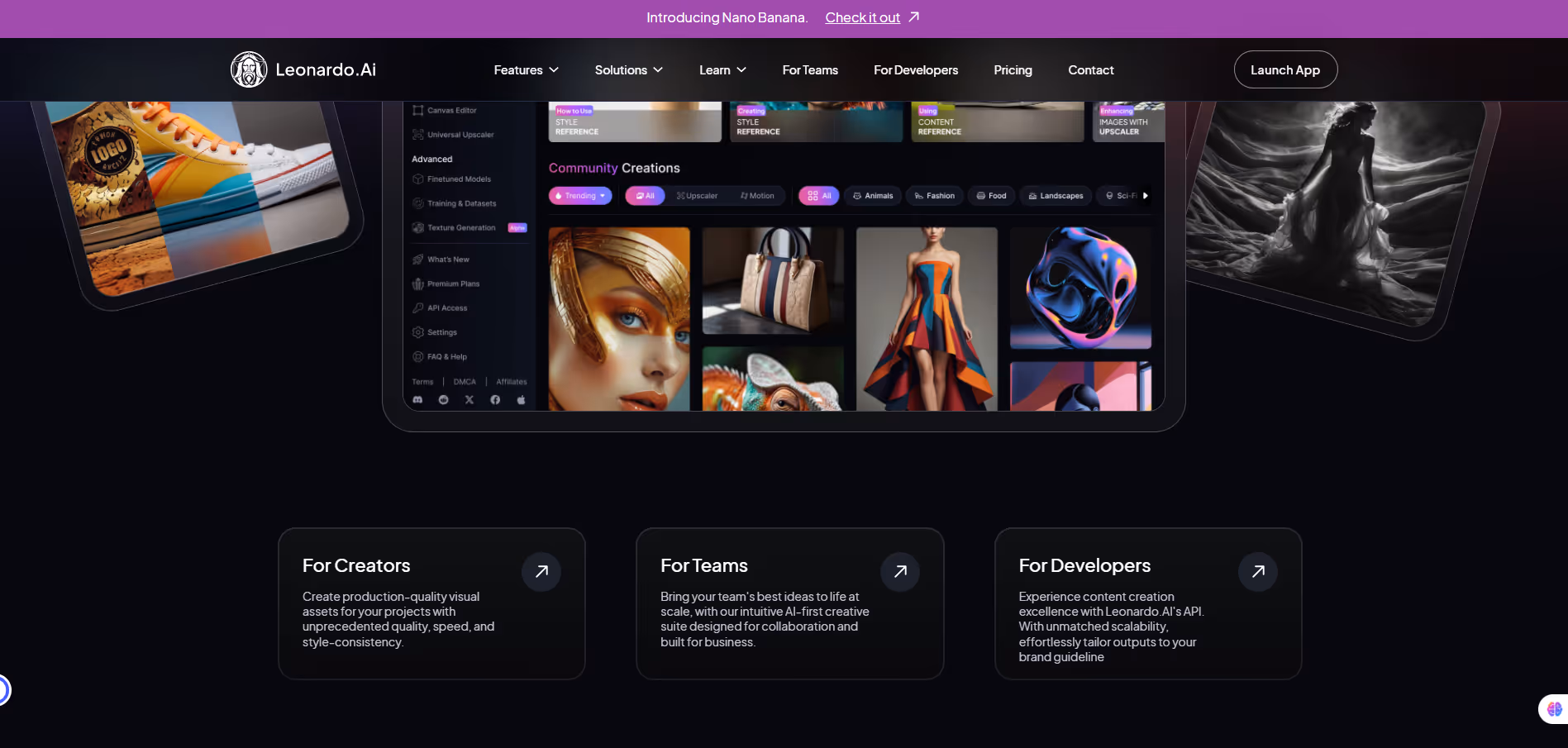1568x748 pixels.
Task: Open What's New in sidebar
Action: tap(441, 260)
